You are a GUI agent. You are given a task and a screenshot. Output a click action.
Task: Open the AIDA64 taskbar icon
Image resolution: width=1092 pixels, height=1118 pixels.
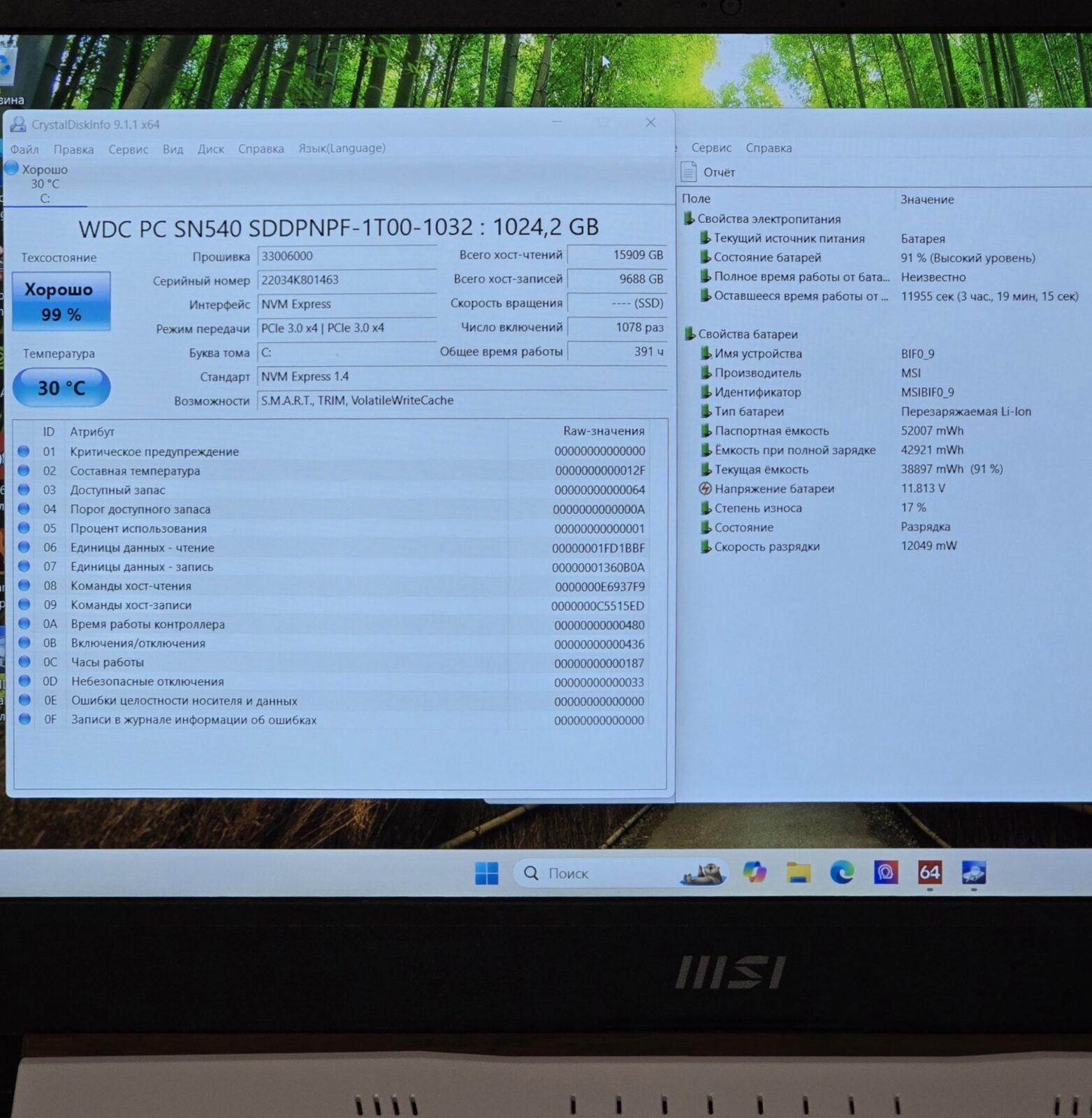[x=930, y=872]
